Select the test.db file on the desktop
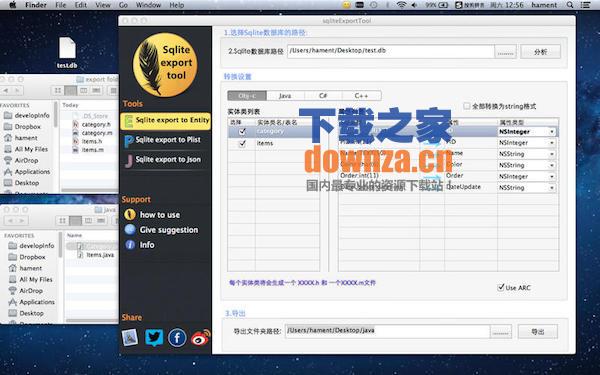 tap(67, 52)
